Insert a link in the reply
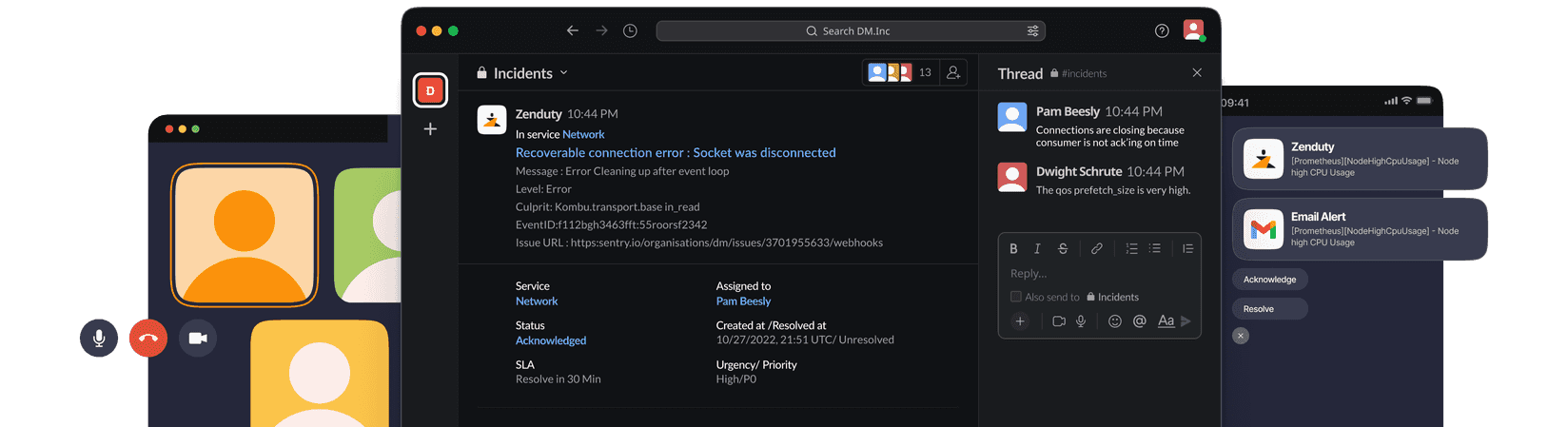This screenshot has width=1568, height=427. click(x=1096, y=248)
